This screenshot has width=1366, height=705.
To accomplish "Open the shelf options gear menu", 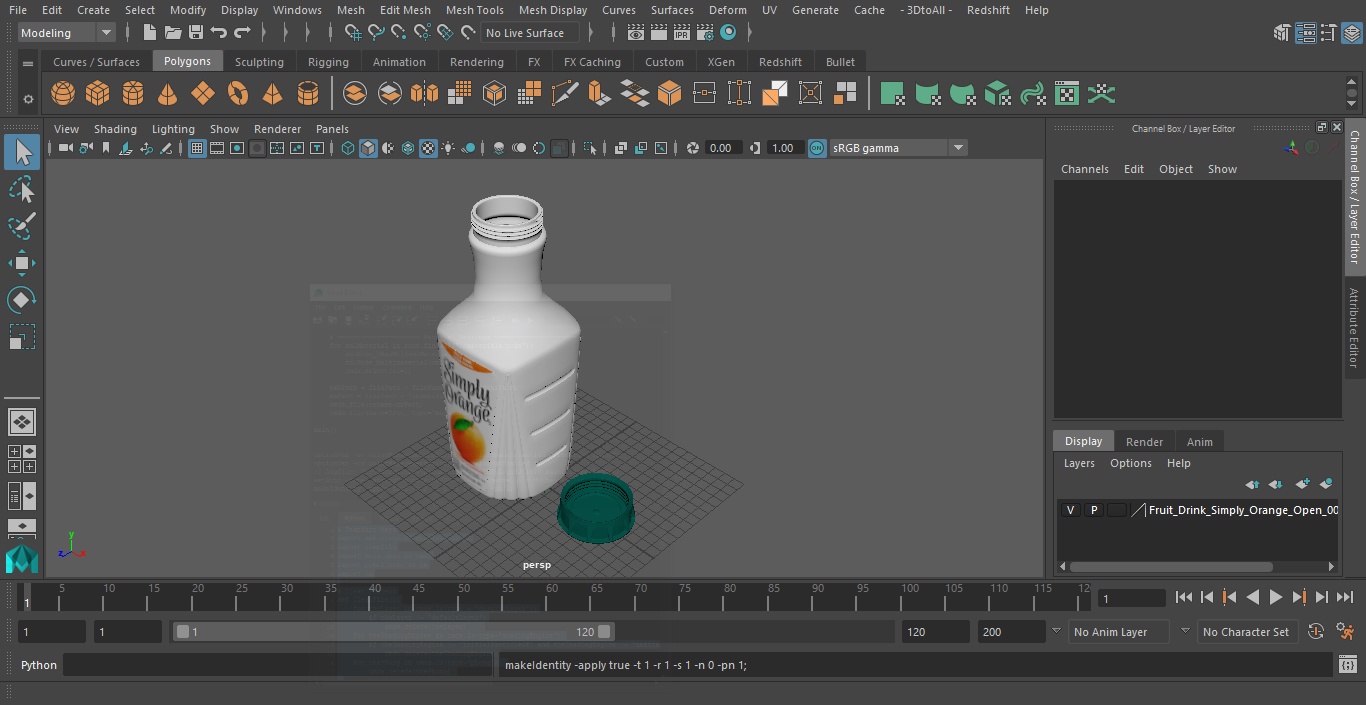I will click(x=28, y=99).
